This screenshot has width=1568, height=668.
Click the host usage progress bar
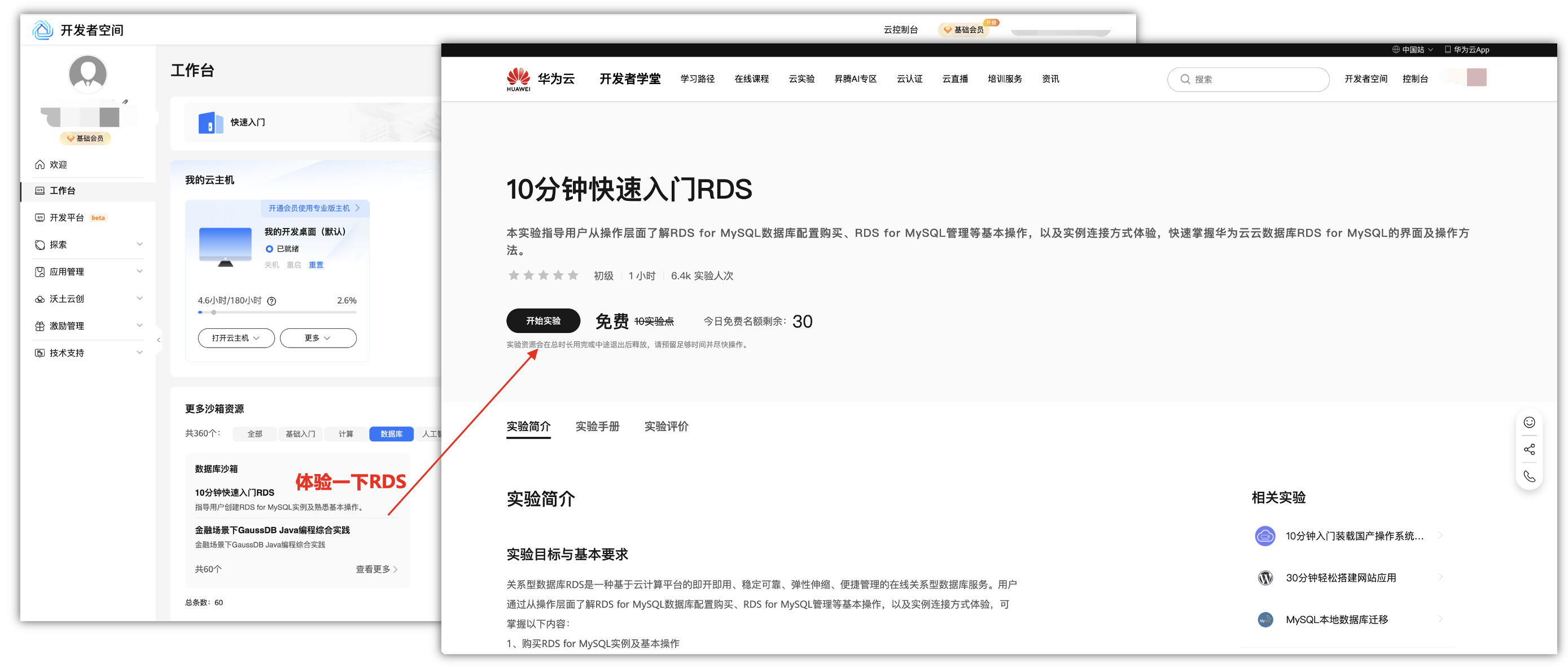pos(277,312)
